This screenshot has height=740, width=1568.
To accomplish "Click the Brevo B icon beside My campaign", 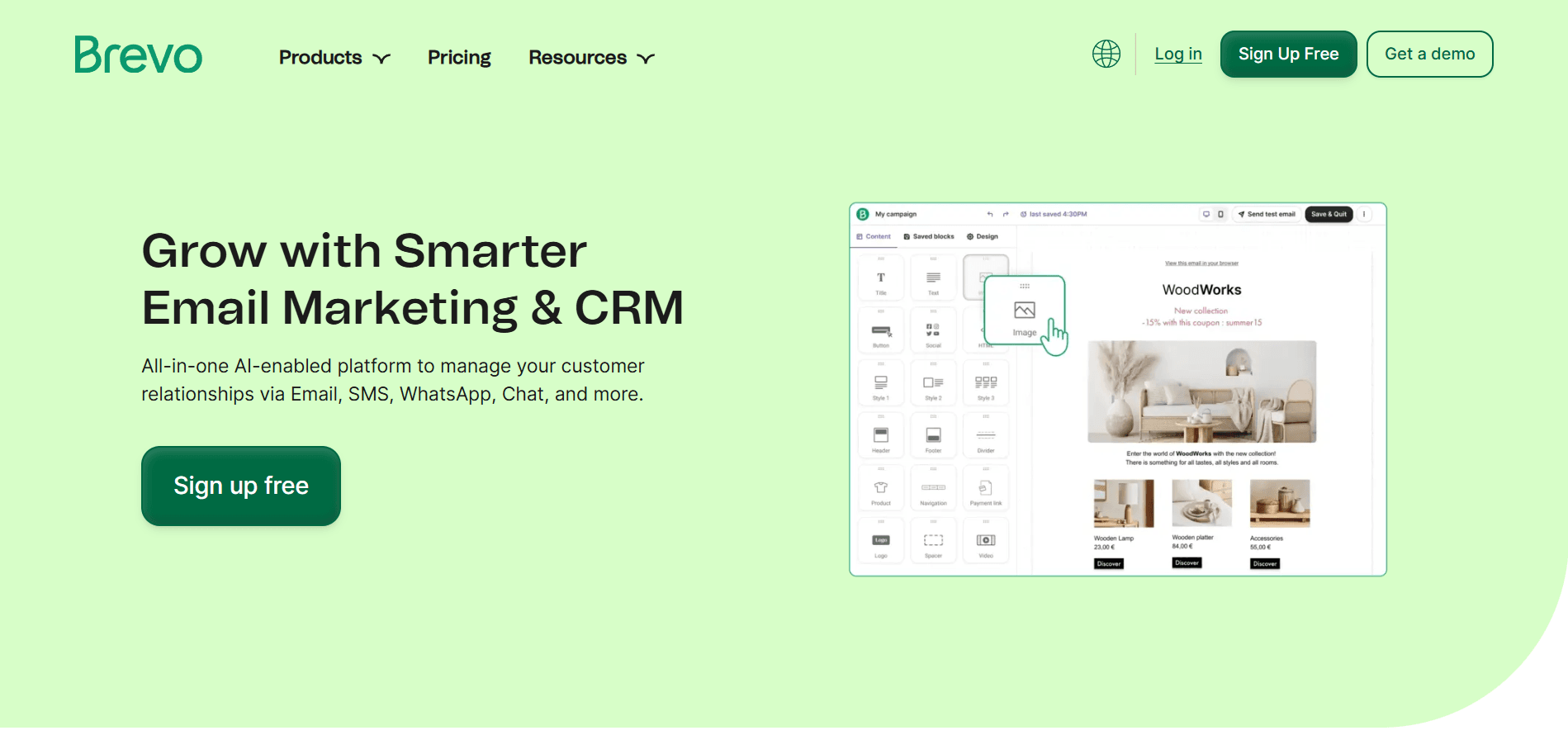I will point(863,214).
